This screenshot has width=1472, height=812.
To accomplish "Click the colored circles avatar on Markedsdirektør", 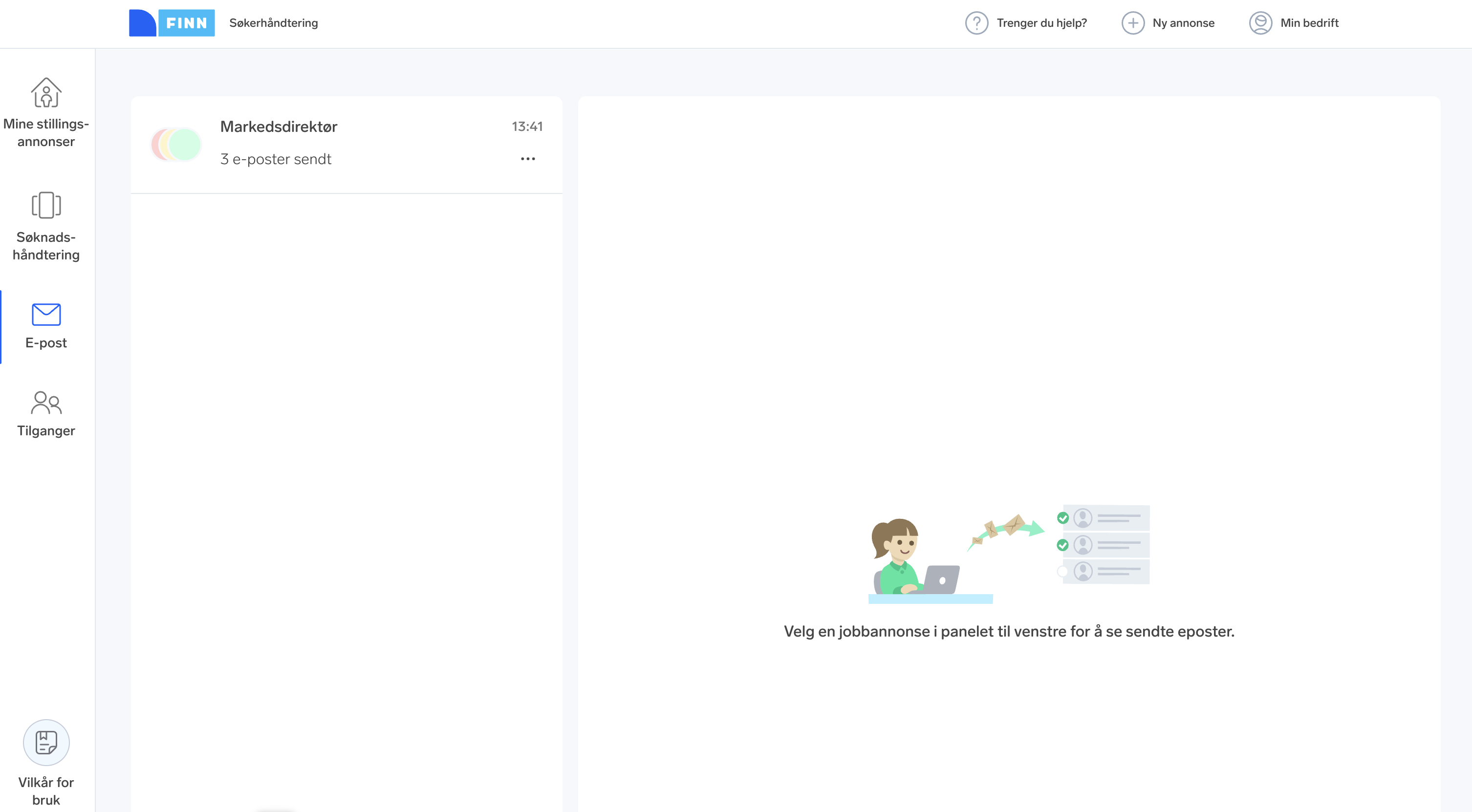I will coord(176,144).
